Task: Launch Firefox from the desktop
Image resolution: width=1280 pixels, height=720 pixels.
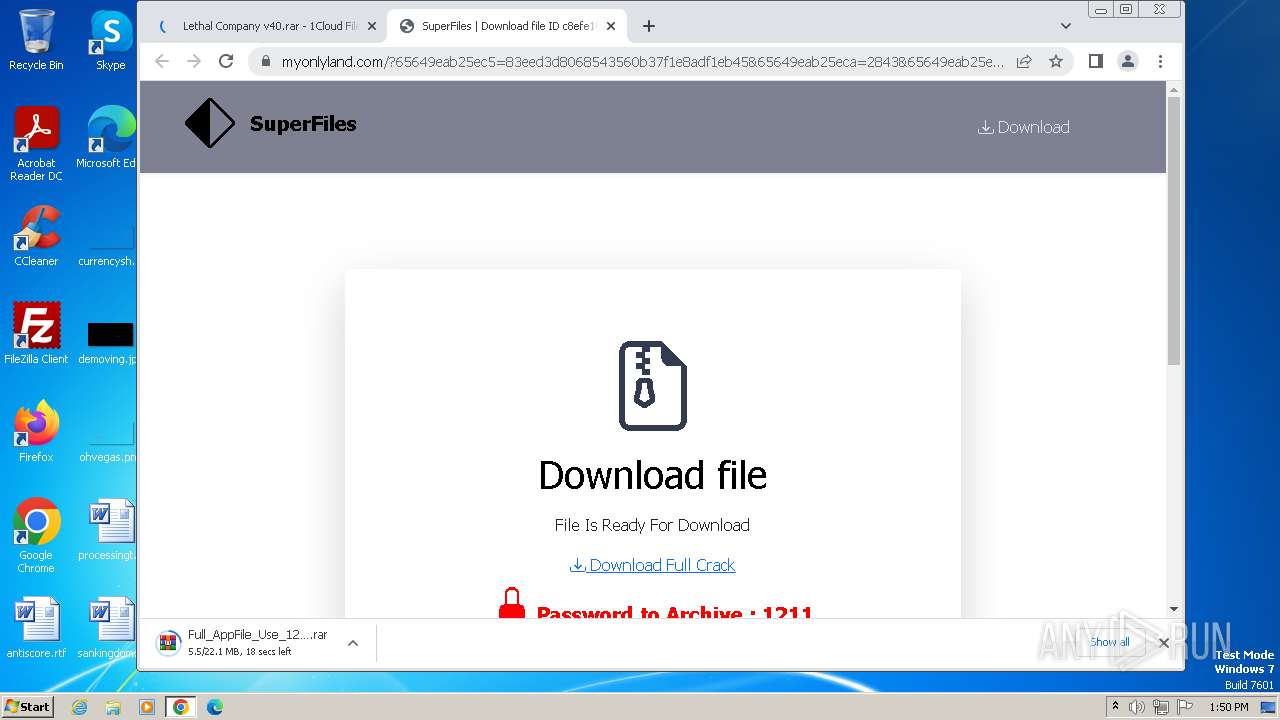Action: tap(36, 432)
